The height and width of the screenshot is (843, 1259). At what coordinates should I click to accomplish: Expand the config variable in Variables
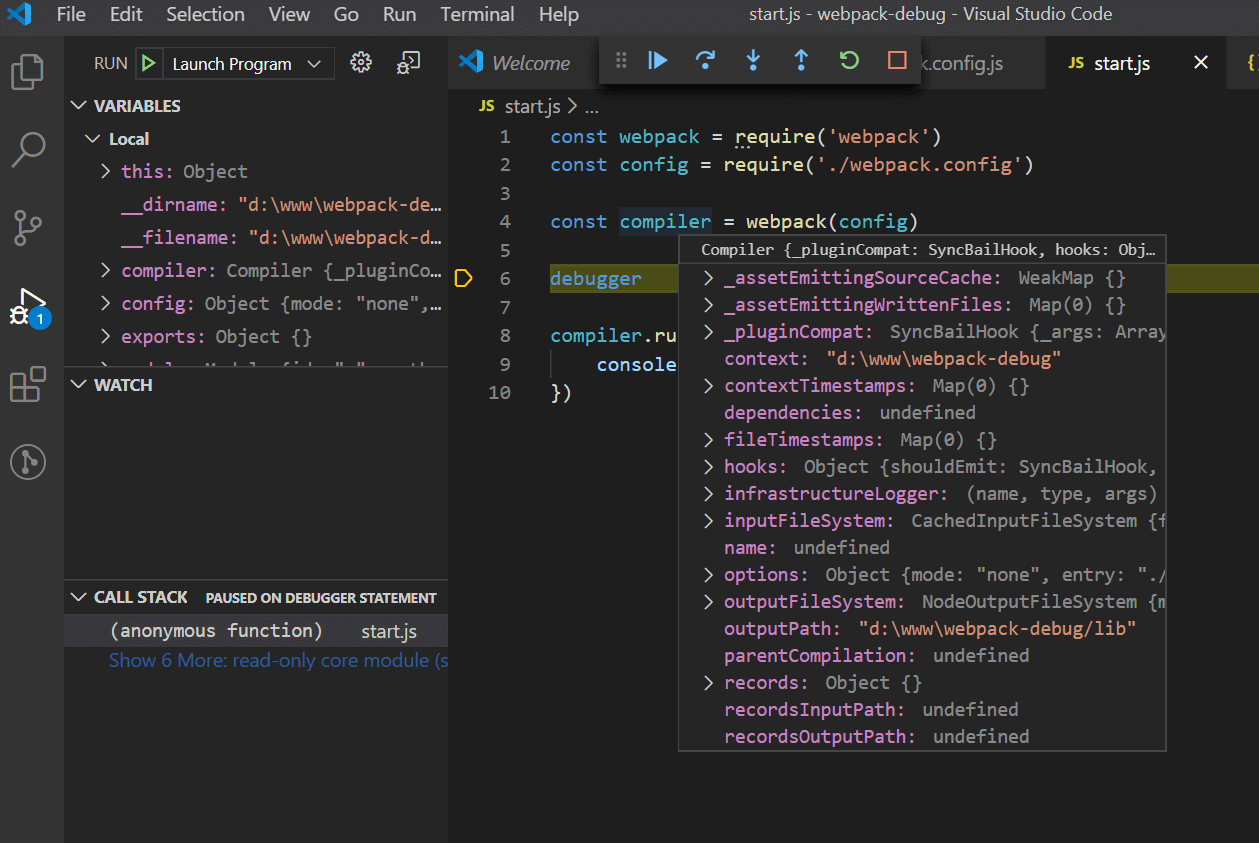106,304
